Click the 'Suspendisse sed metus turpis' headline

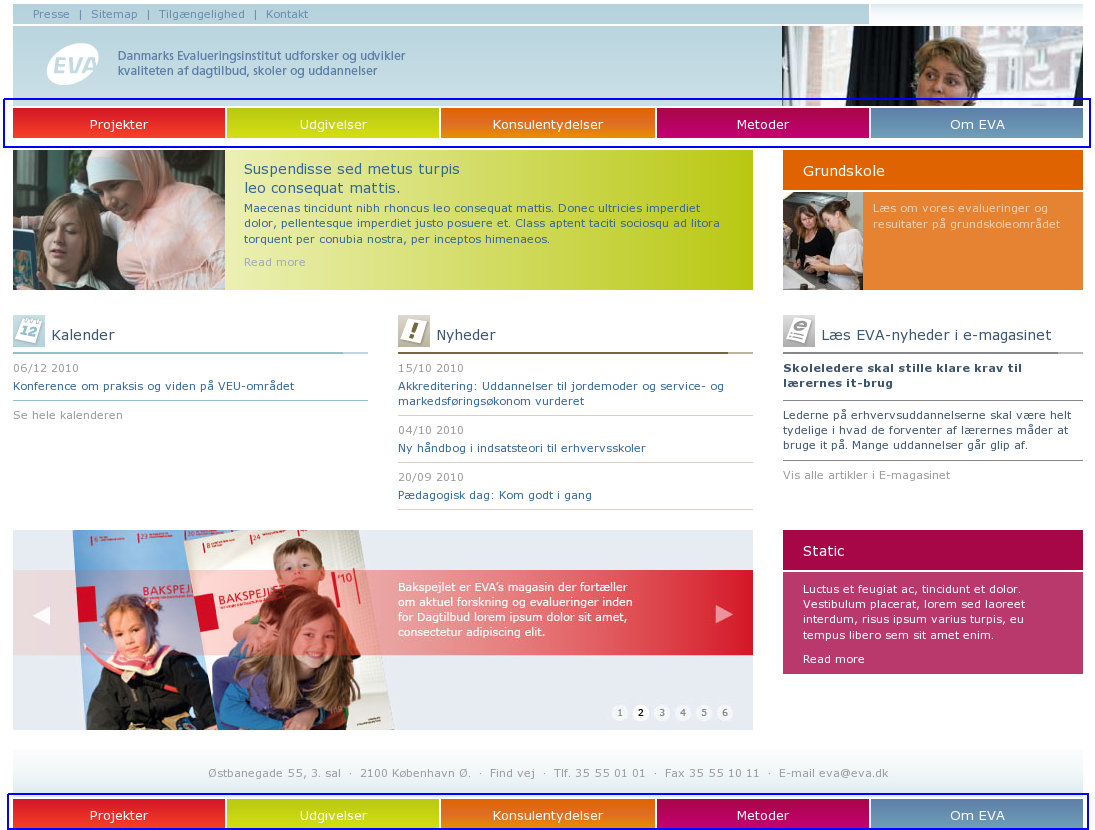click(x=351, y=178)
